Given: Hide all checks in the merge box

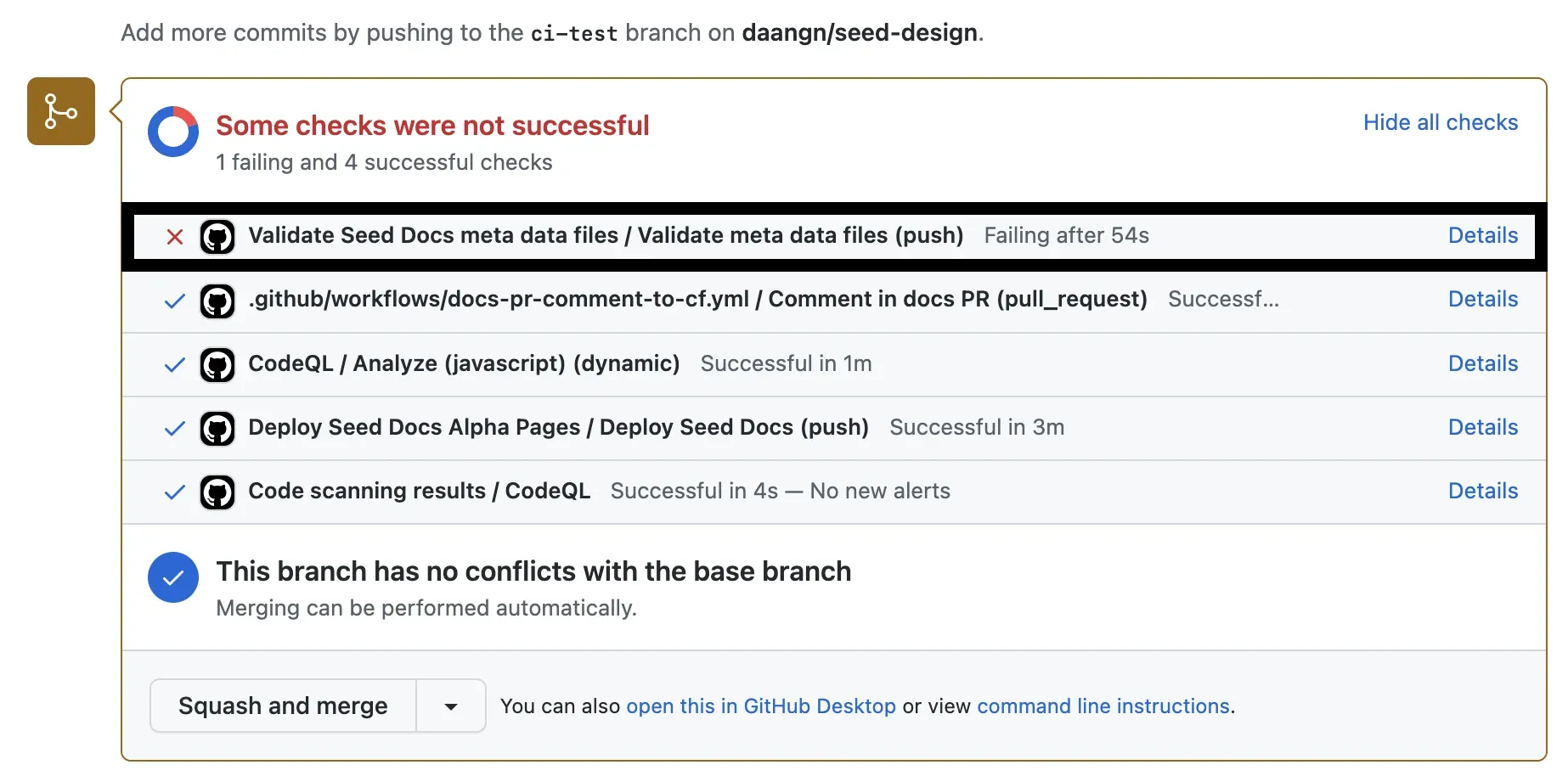Looking at the screenshot, I should (1440, 122).
